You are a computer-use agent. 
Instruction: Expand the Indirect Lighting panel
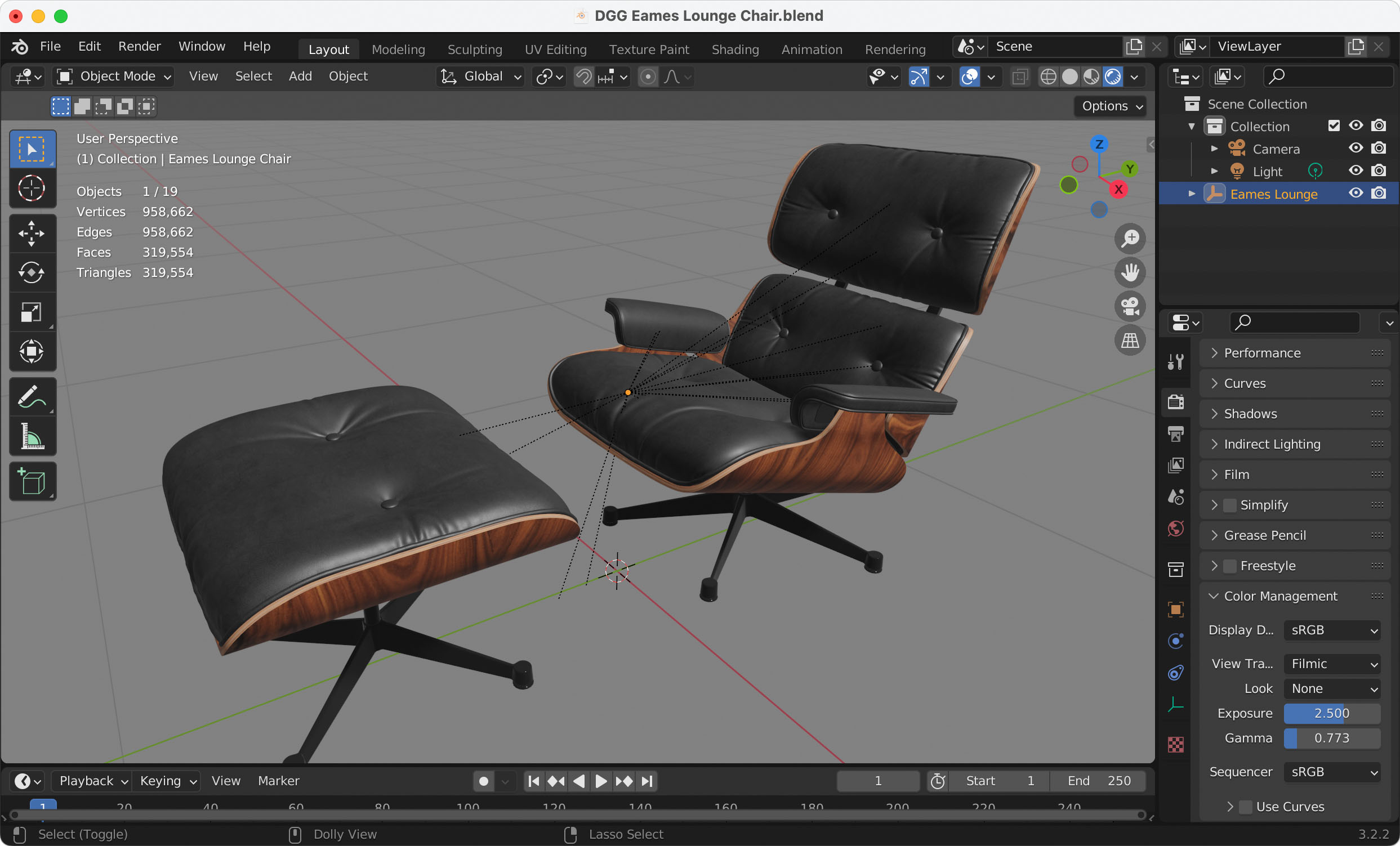point(1295,444)
